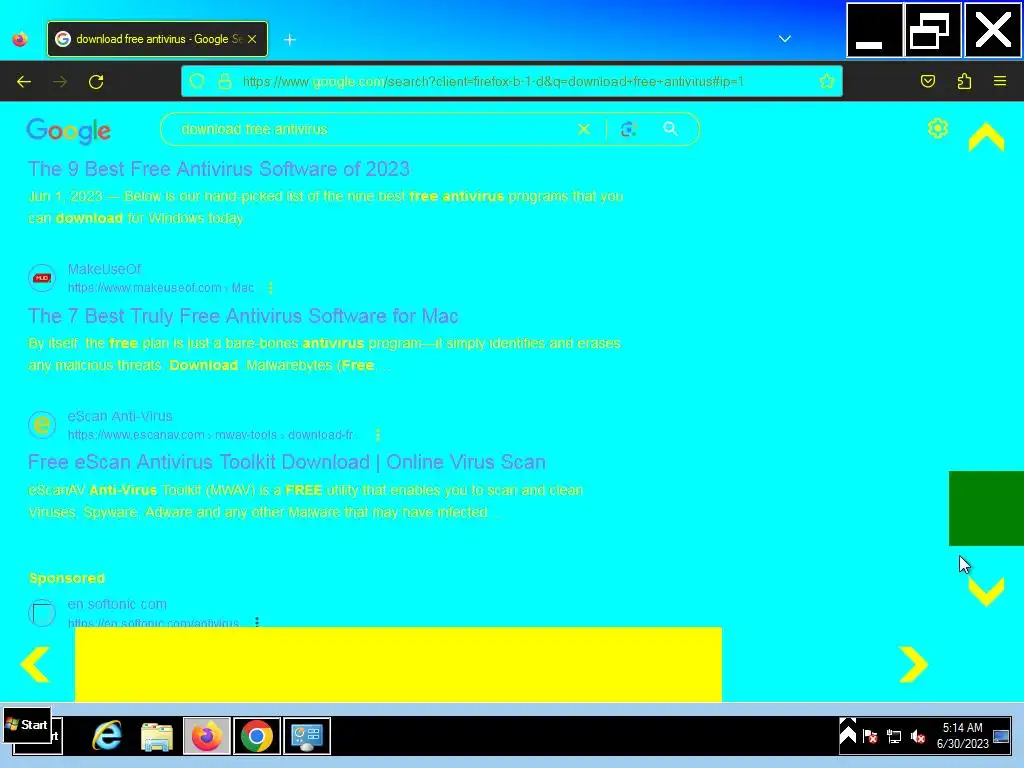1024x768 pixels.
Task: Reload the current page
Action: [x=96, y=82]
